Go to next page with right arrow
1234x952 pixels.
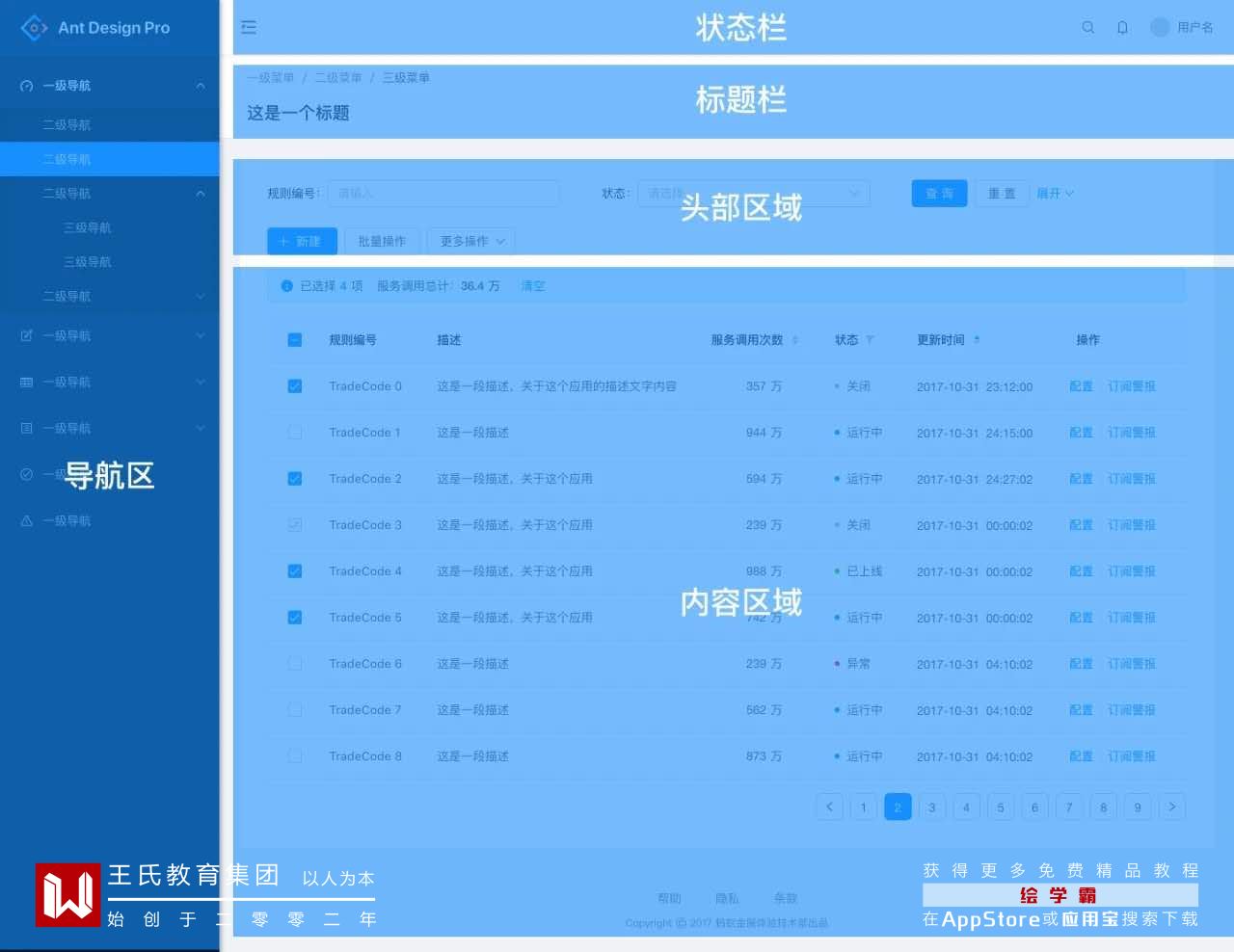[1172, 807]
